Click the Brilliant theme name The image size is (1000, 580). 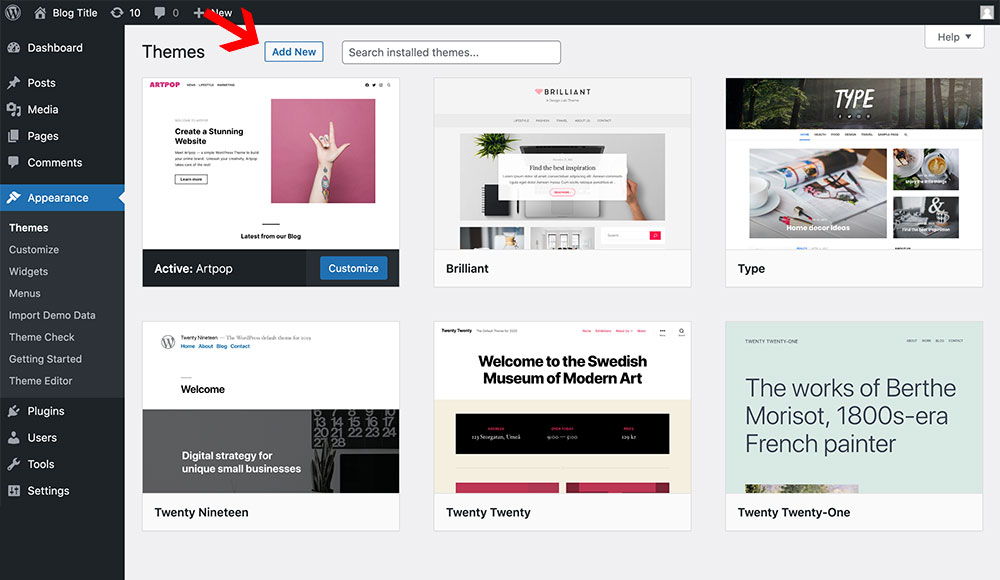[467, 269]
